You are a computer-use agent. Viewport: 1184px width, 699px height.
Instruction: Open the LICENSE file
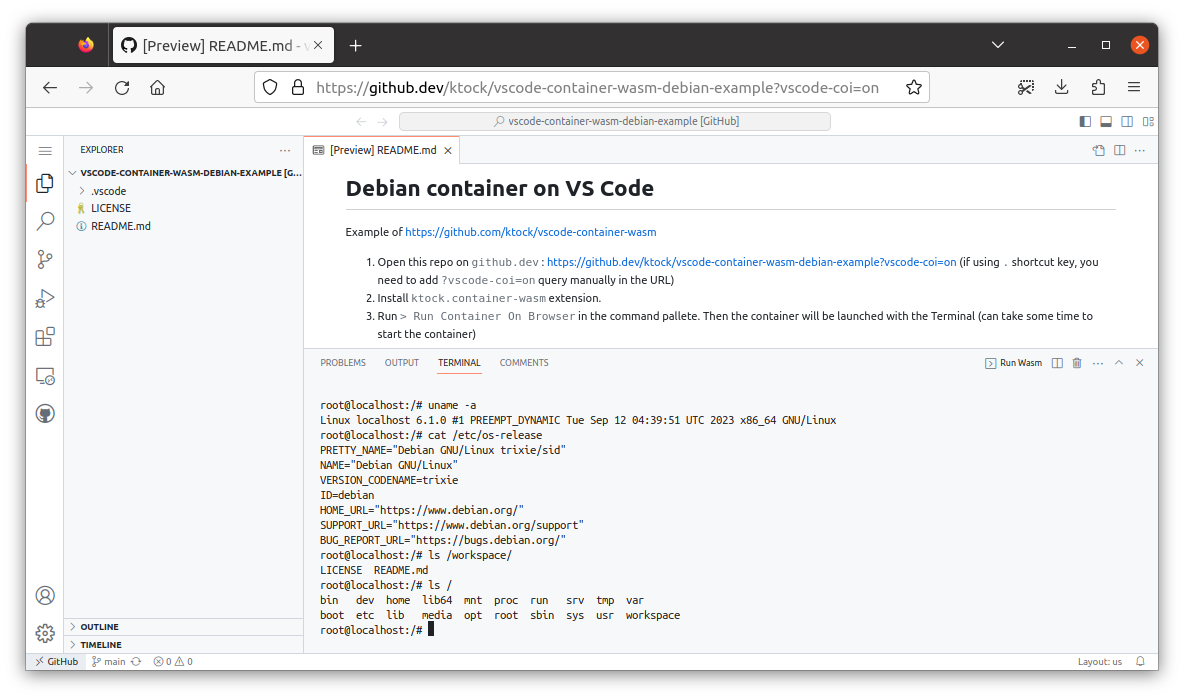pos(111,208)
